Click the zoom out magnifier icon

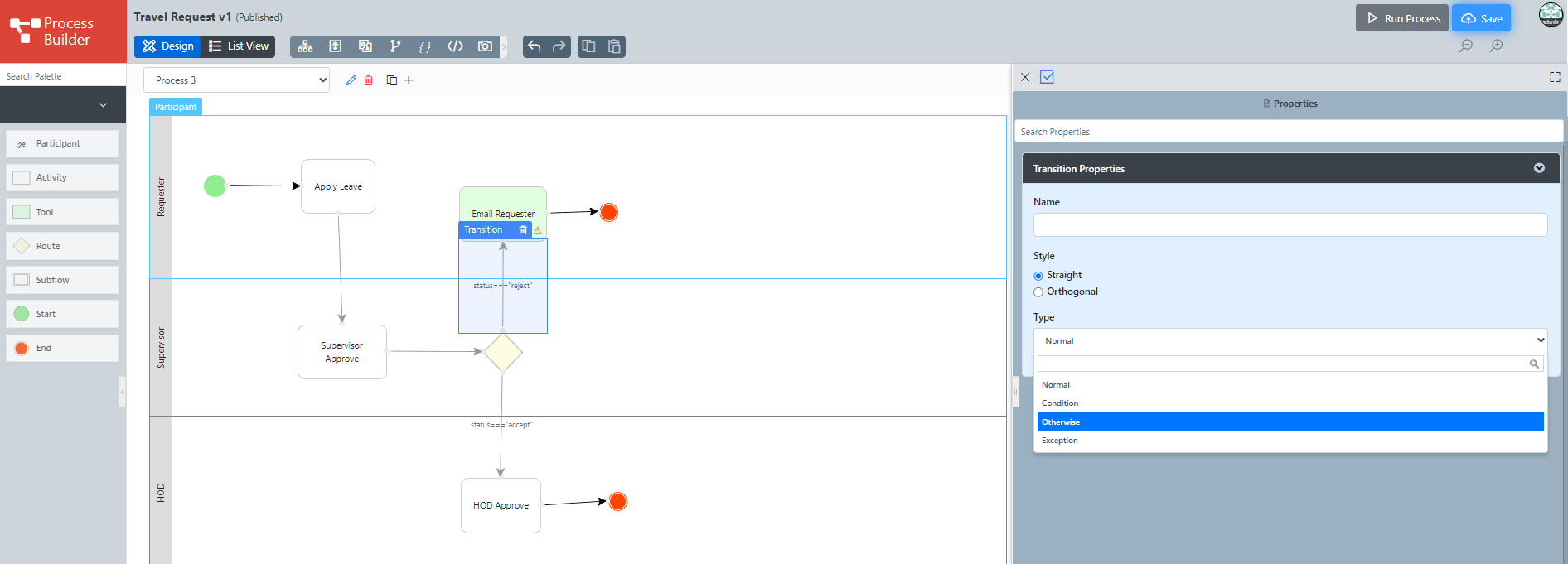point(1466,46)
